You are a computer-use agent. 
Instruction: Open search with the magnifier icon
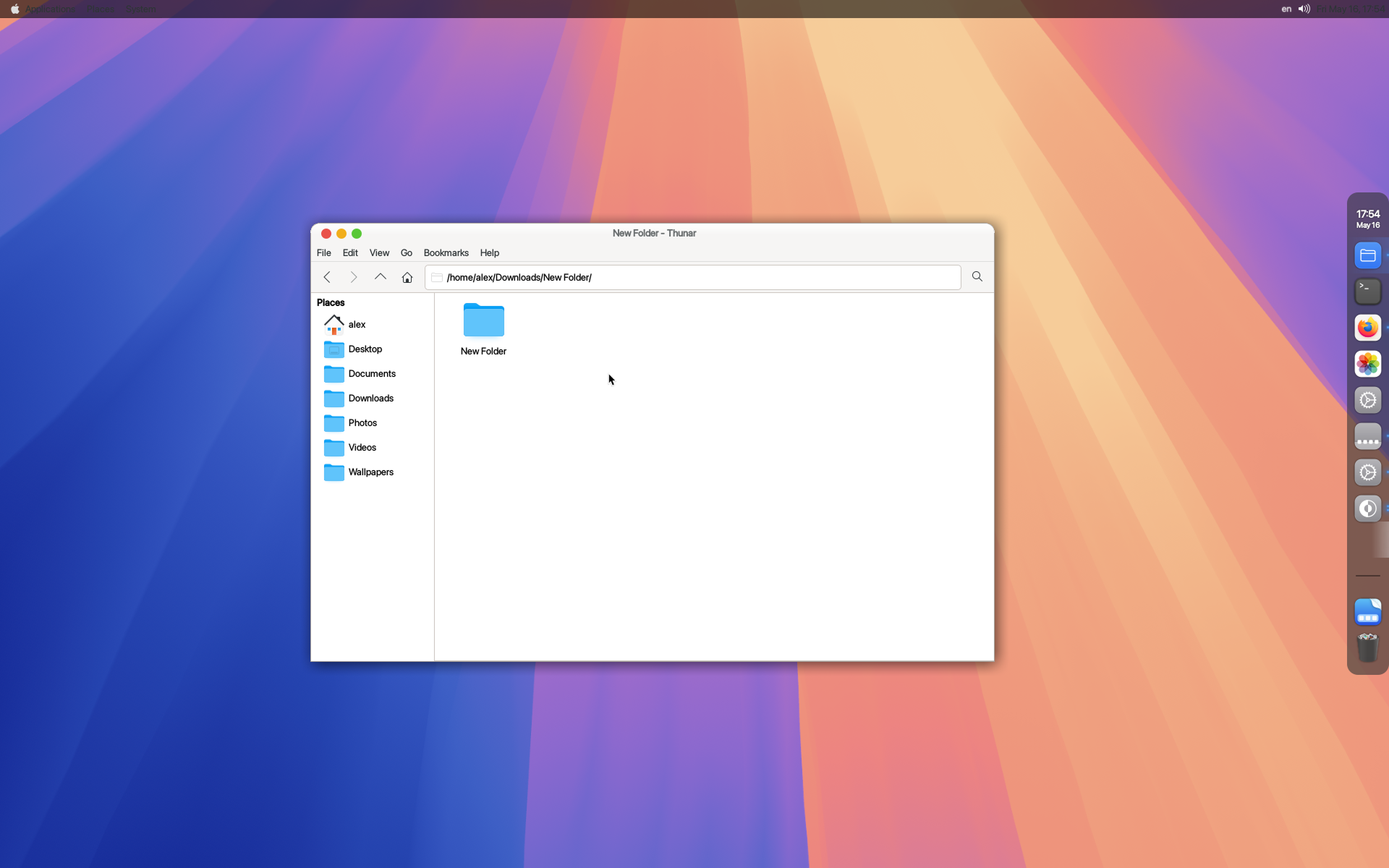tap(977, 277)
